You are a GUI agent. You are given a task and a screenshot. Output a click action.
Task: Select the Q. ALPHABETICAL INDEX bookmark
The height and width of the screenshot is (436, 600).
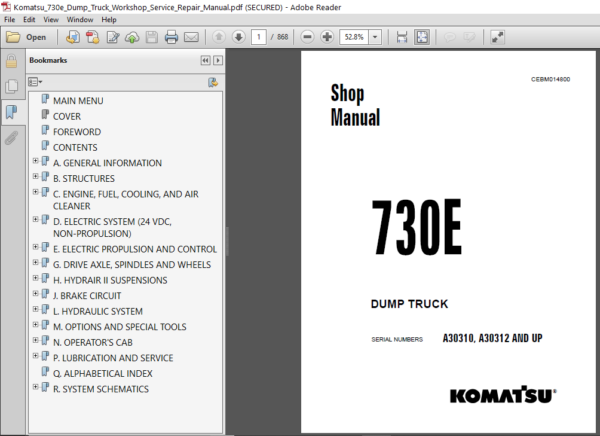(x=103, y=373)
